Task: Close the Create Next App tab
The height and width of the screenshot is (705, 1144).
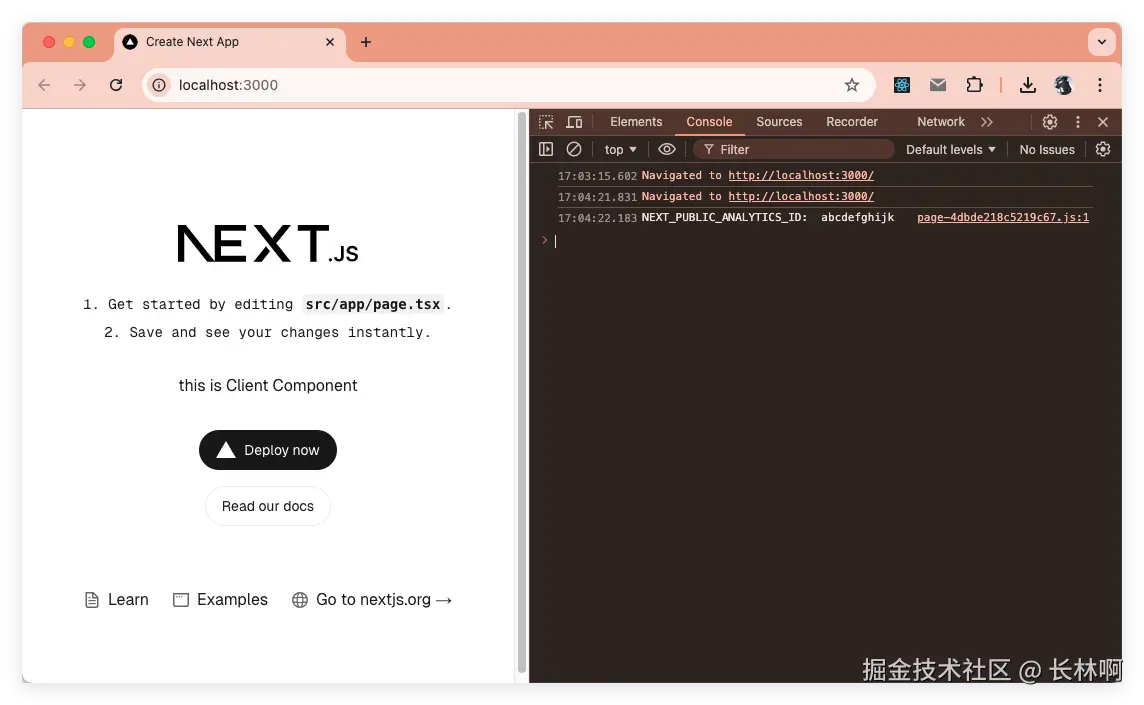Action: (x=330, y=42)
